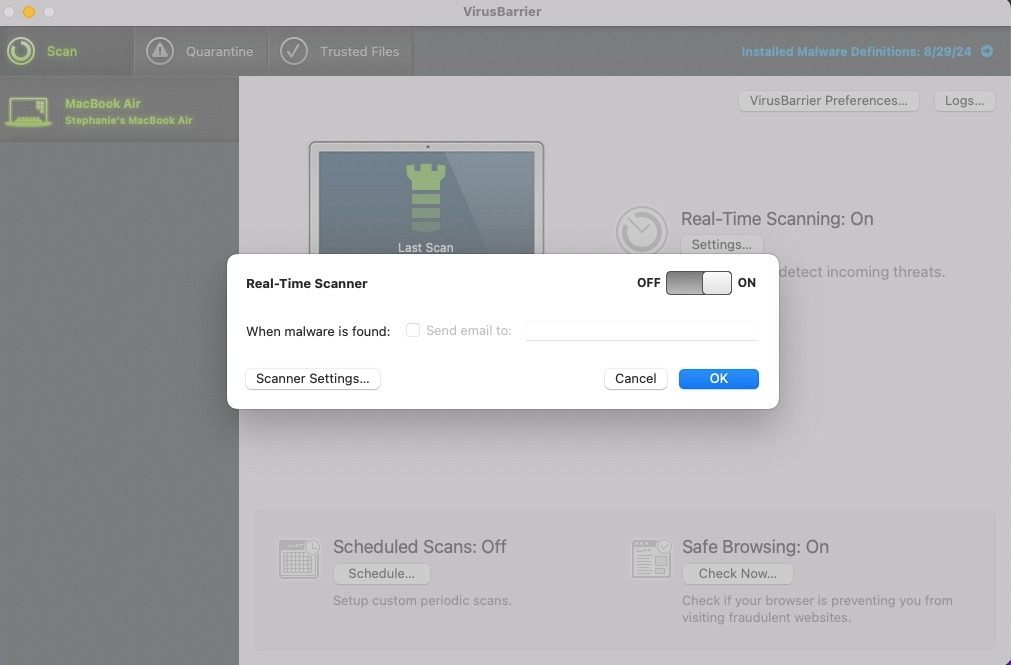Cancel the Real-Time Scanner dialog

coord(635,379)
